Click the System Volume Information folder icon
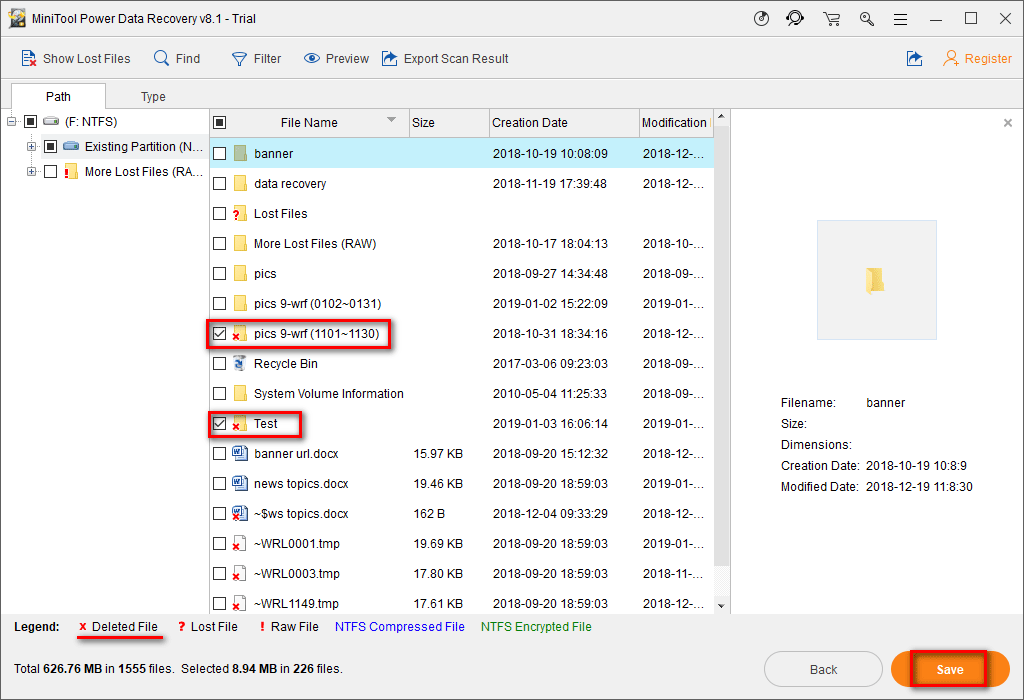The image size is (1024, 700). [x=240, y=394]
